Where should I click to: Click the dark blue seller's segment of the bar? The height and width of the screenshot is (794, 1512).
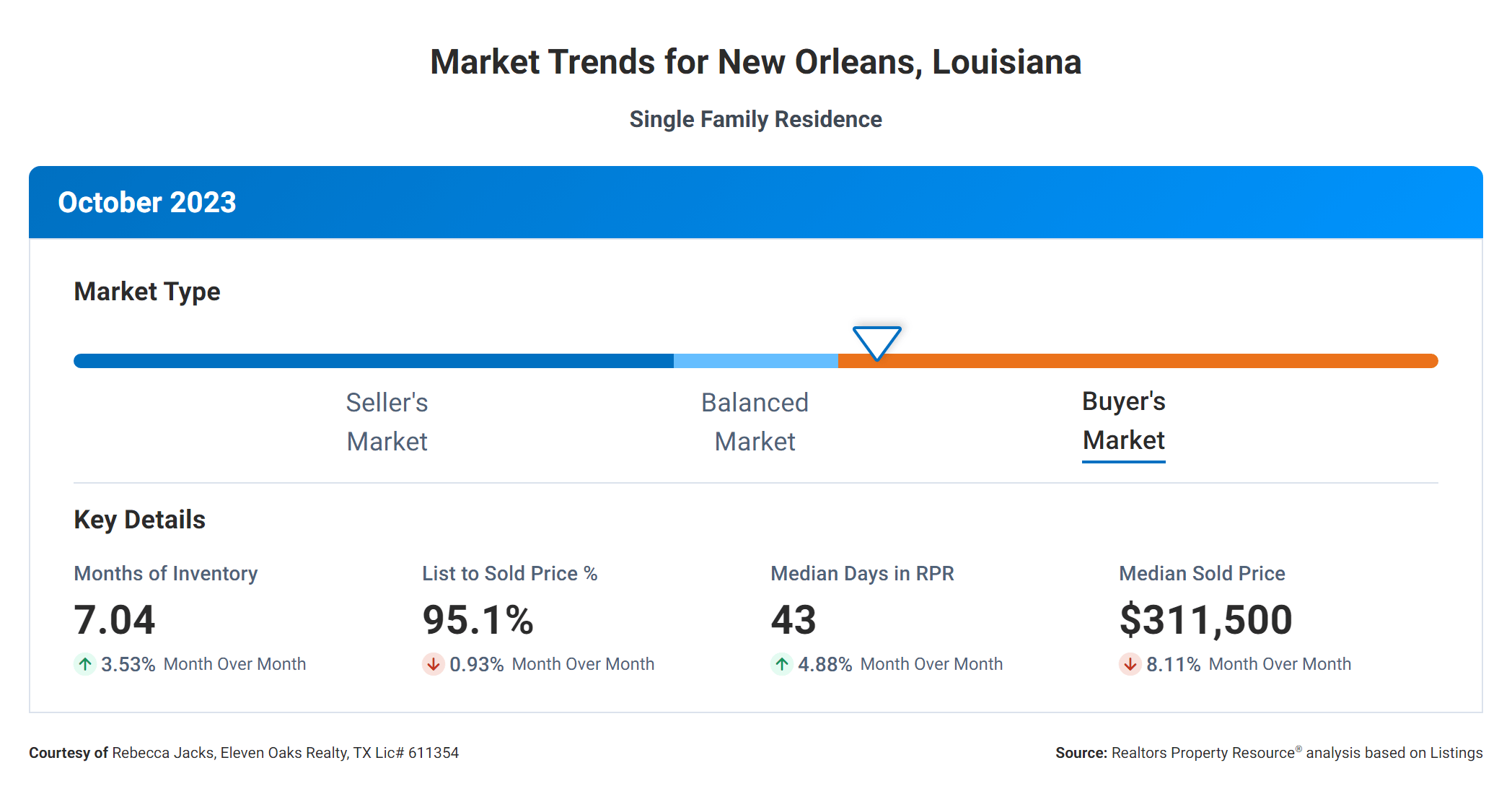pos(374,361)
